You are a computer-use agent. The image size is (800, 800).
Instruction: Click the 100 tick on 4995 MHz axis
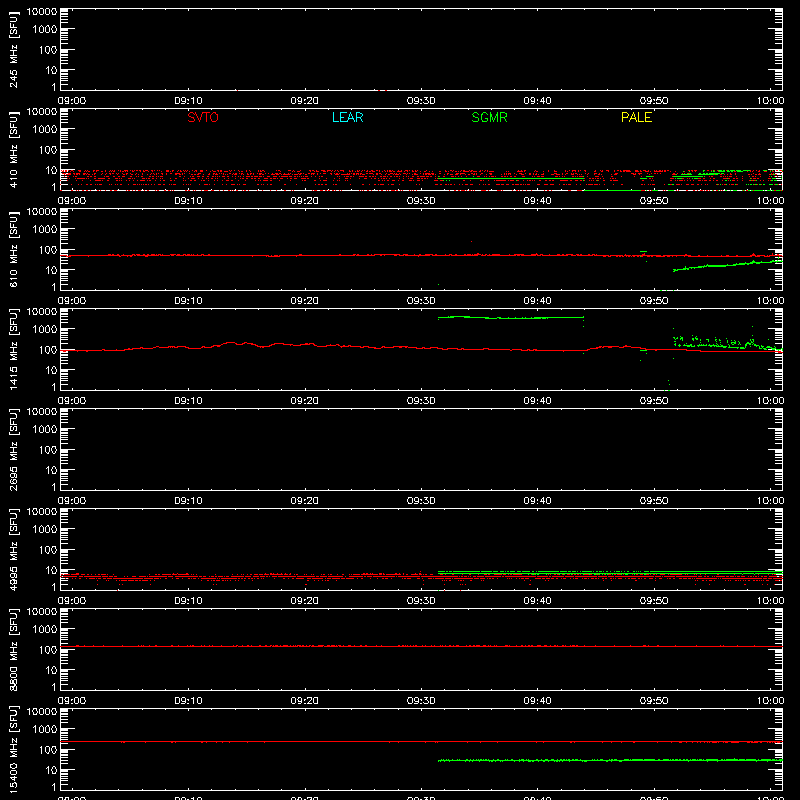[48, 550]
